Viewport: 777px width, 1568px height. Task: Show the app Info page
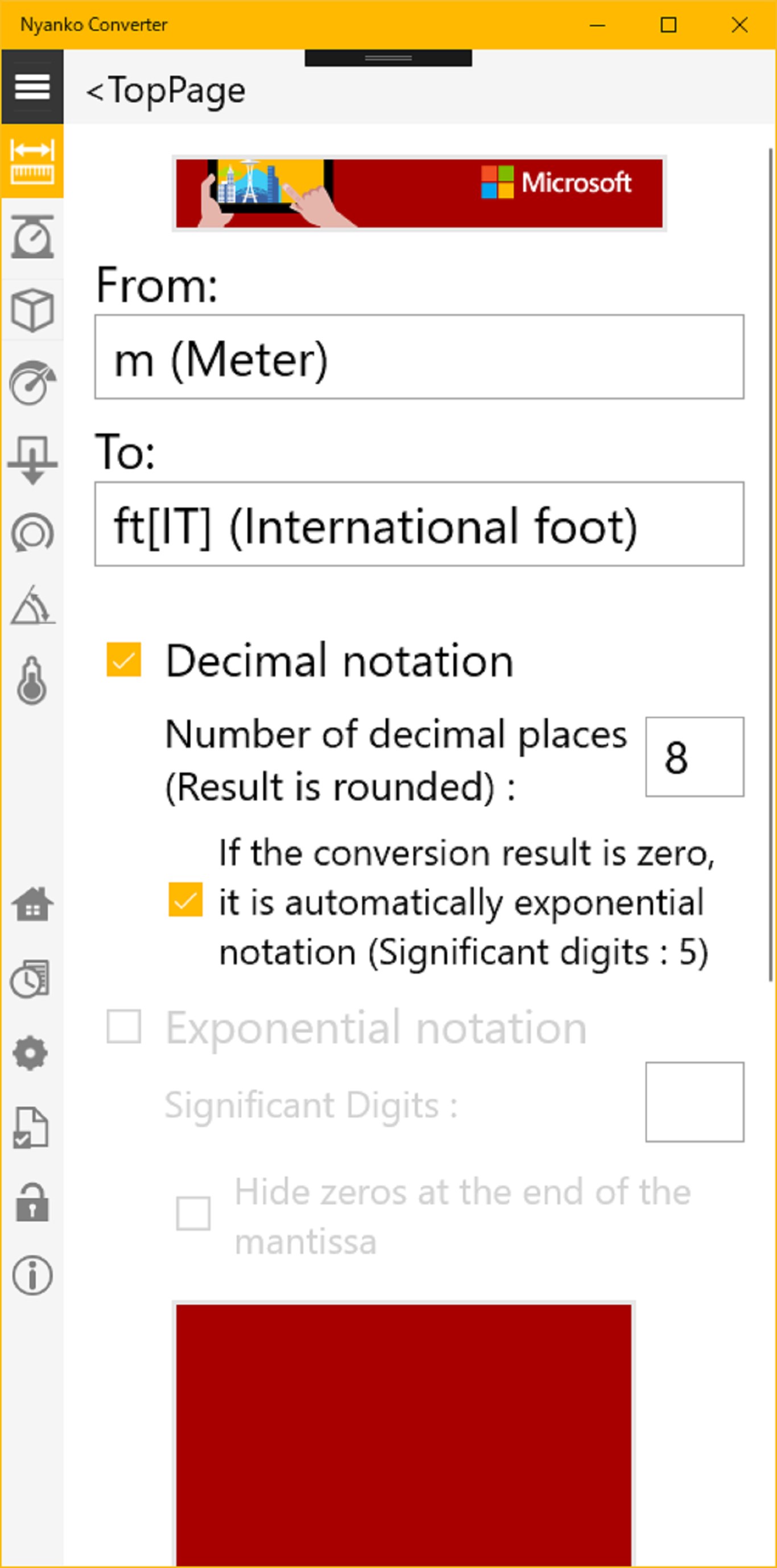click(32, 1275)
